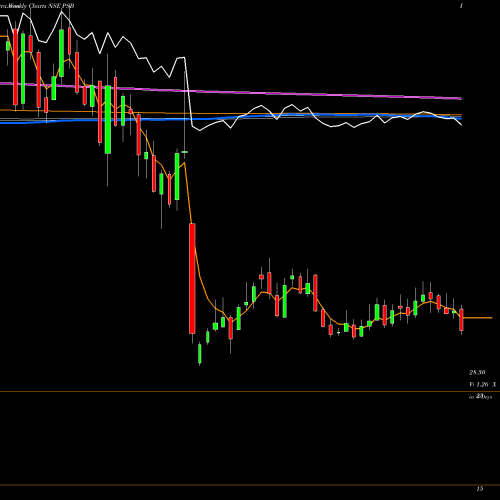Click the 15 axis label at bottom right
Viewport: 500px width, 500px height.
coord(480,489)
